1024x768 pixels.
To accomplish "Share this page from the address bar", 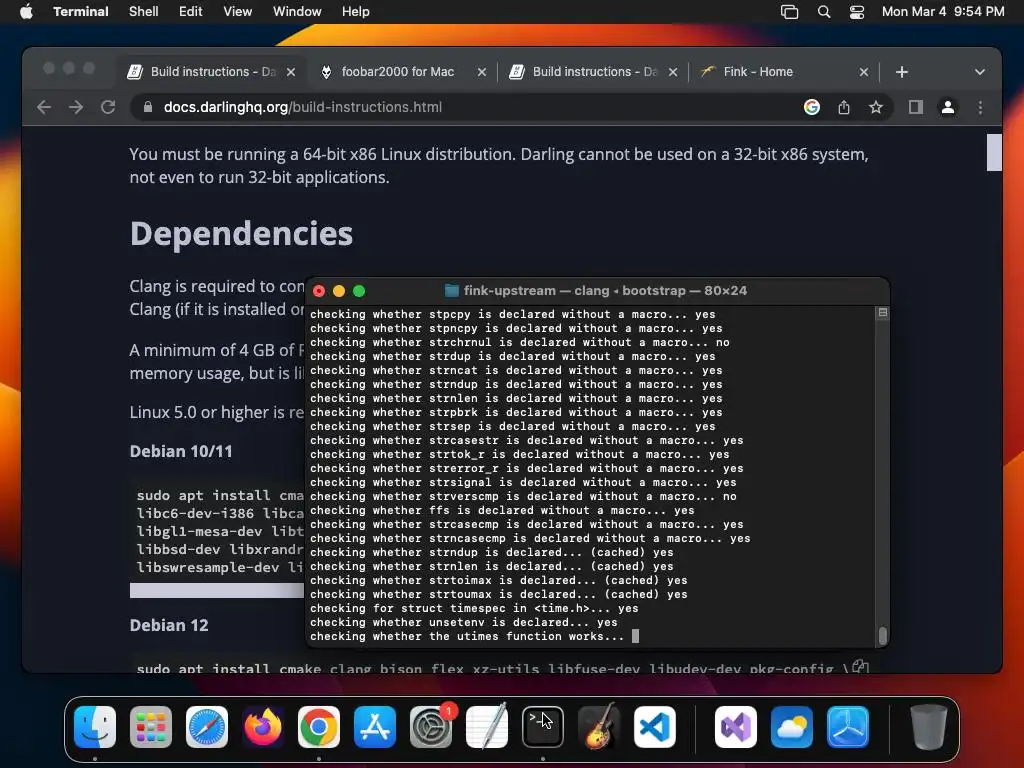I will click(x=844, y=107).
